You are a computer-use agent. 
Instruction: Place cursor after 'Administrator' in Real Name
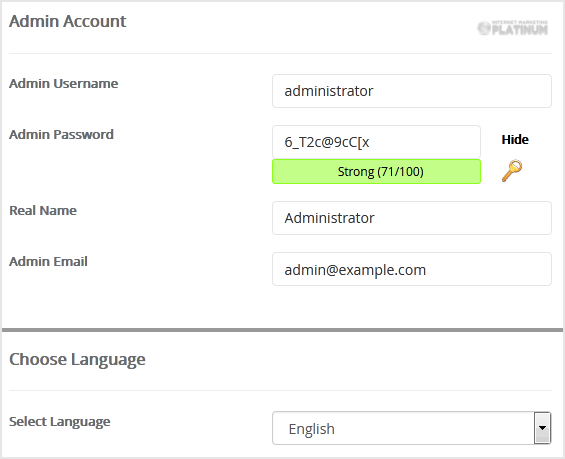tap(376, 218)
